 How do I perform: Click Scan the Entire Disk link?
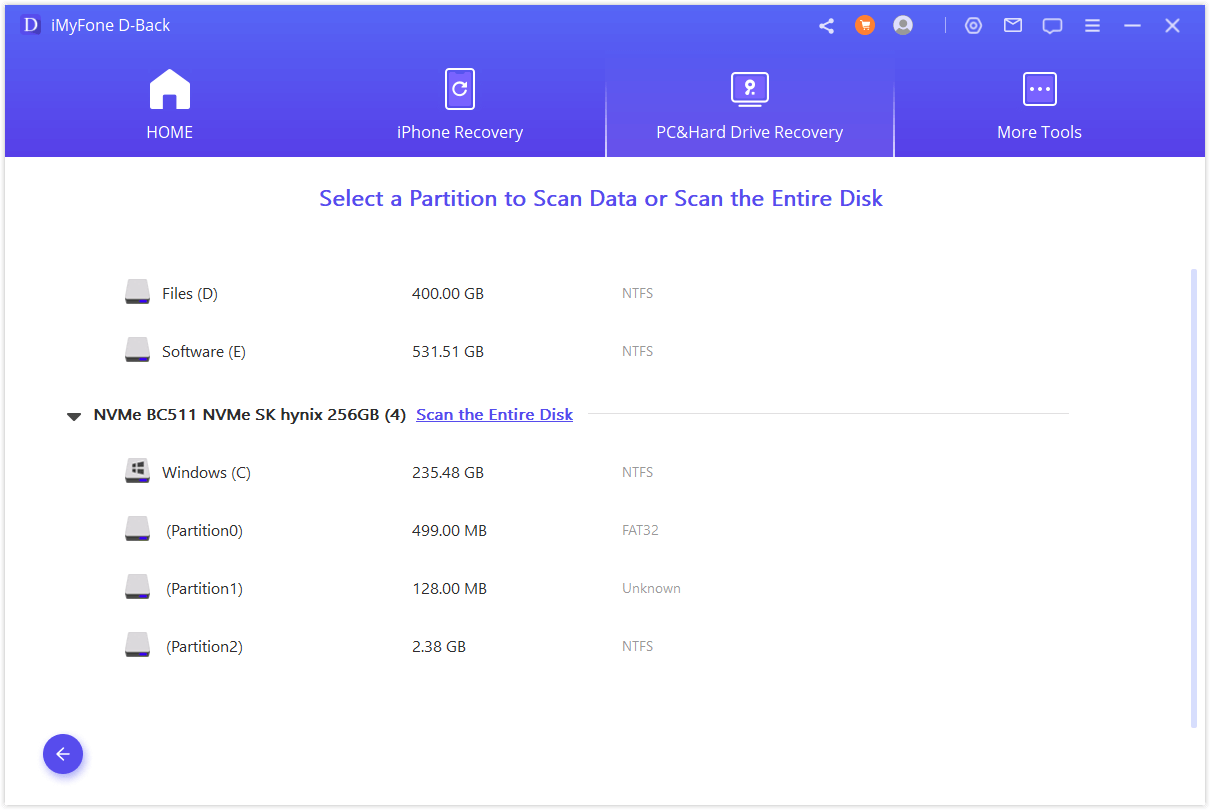(494, 414)
